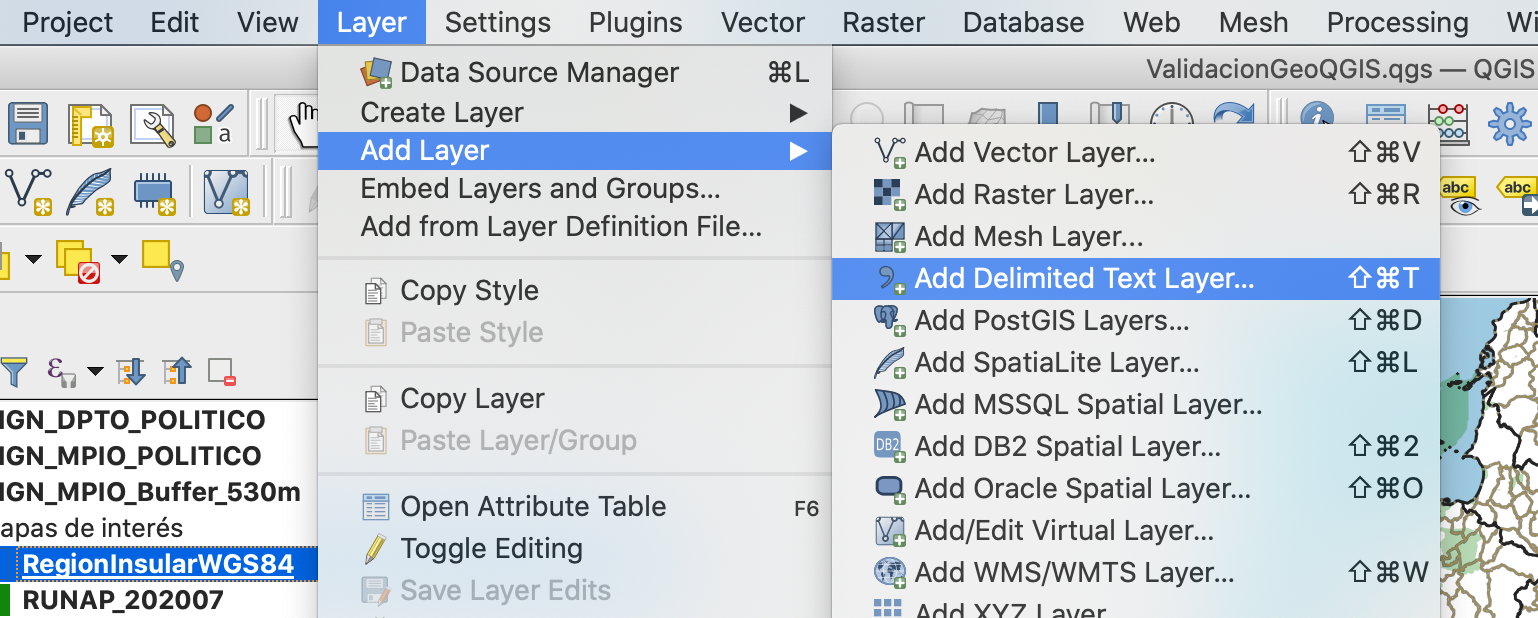The image size is (1538, 618).
Task: Choose Add Delimited Text Layer
Action: 1136,279
